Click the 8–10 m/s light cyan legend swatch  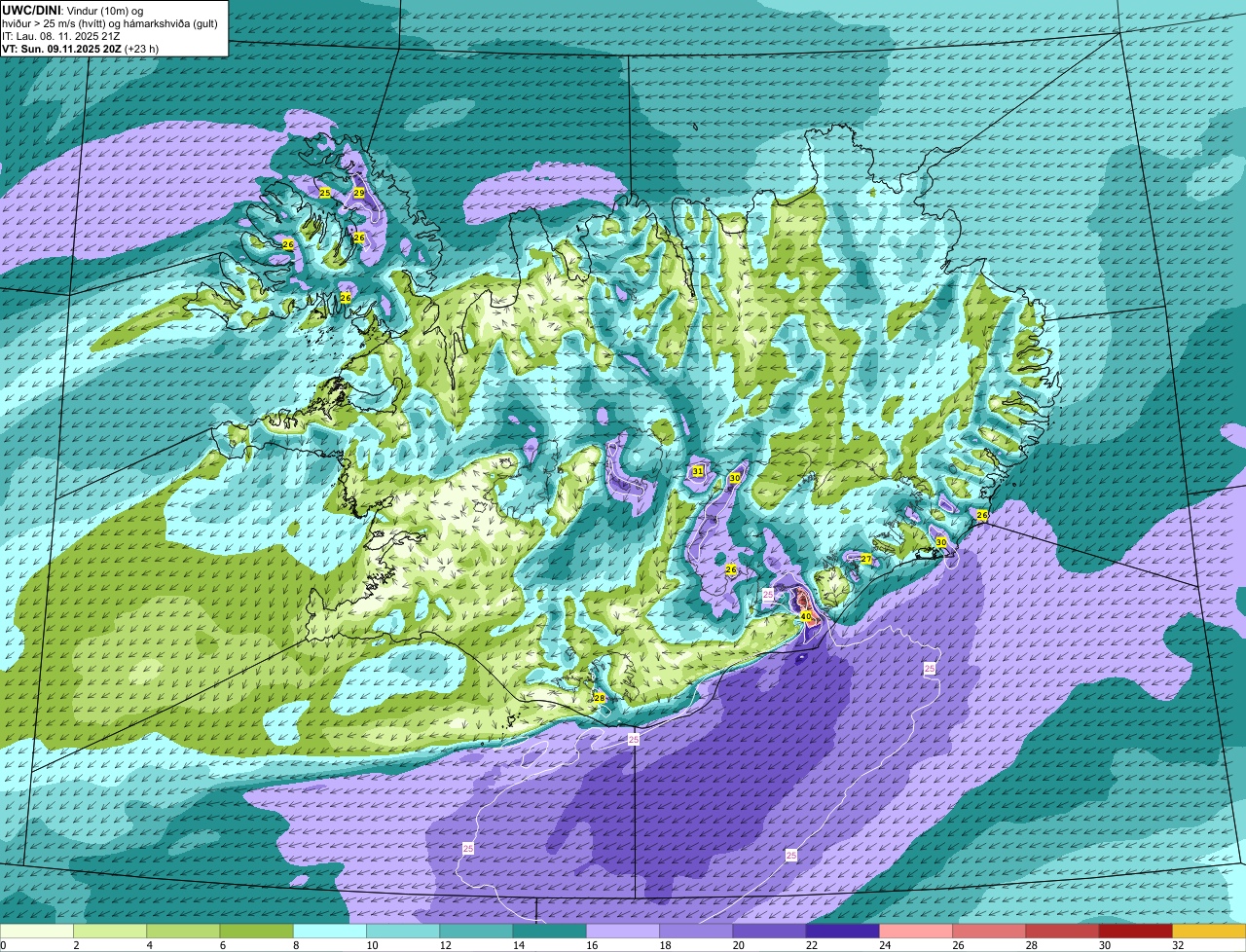[330, 932]
